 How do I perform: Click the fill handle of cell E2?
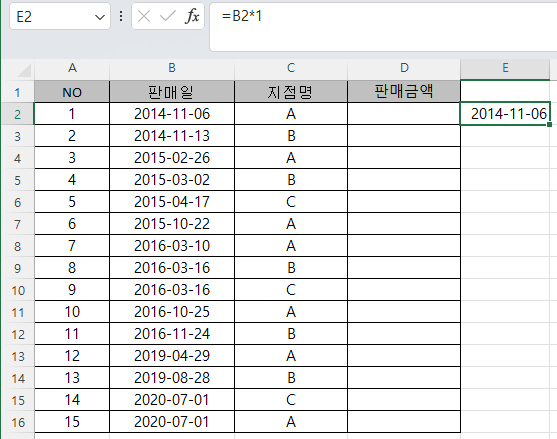coord(550,125)
